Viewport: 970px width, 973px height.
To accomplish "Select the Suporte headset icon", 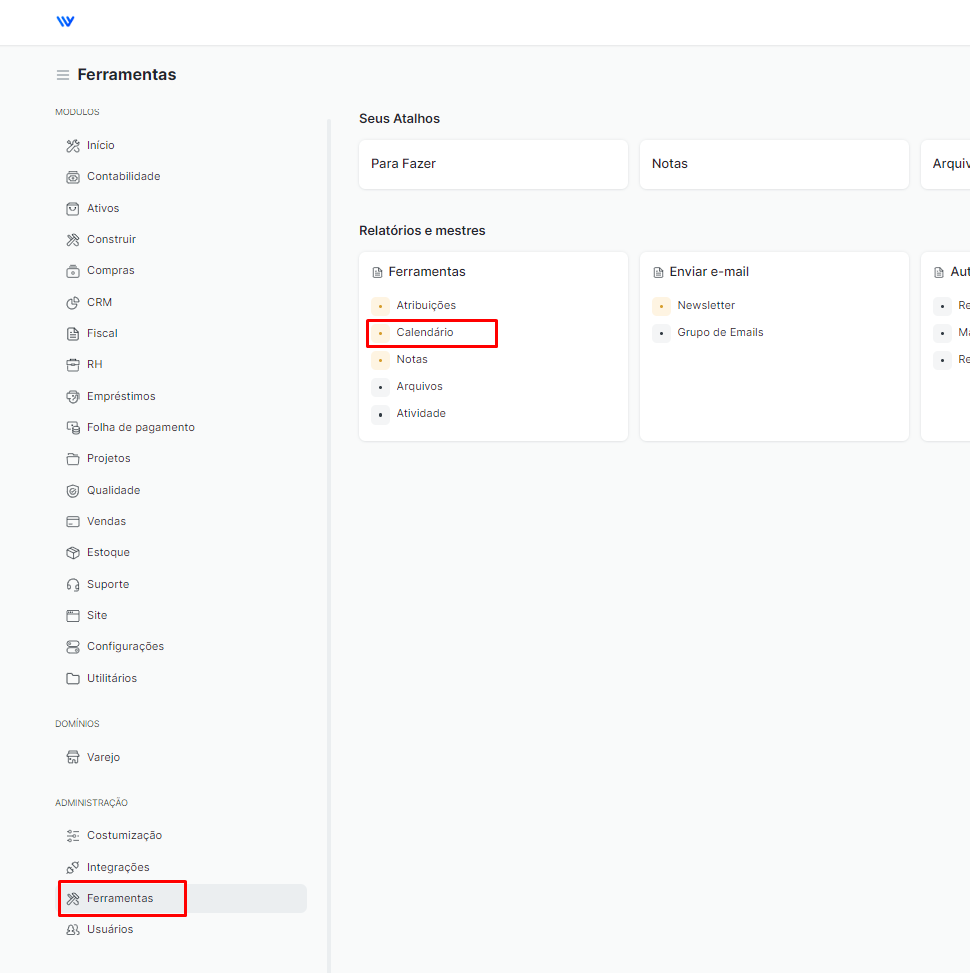I will pos(73,584).
